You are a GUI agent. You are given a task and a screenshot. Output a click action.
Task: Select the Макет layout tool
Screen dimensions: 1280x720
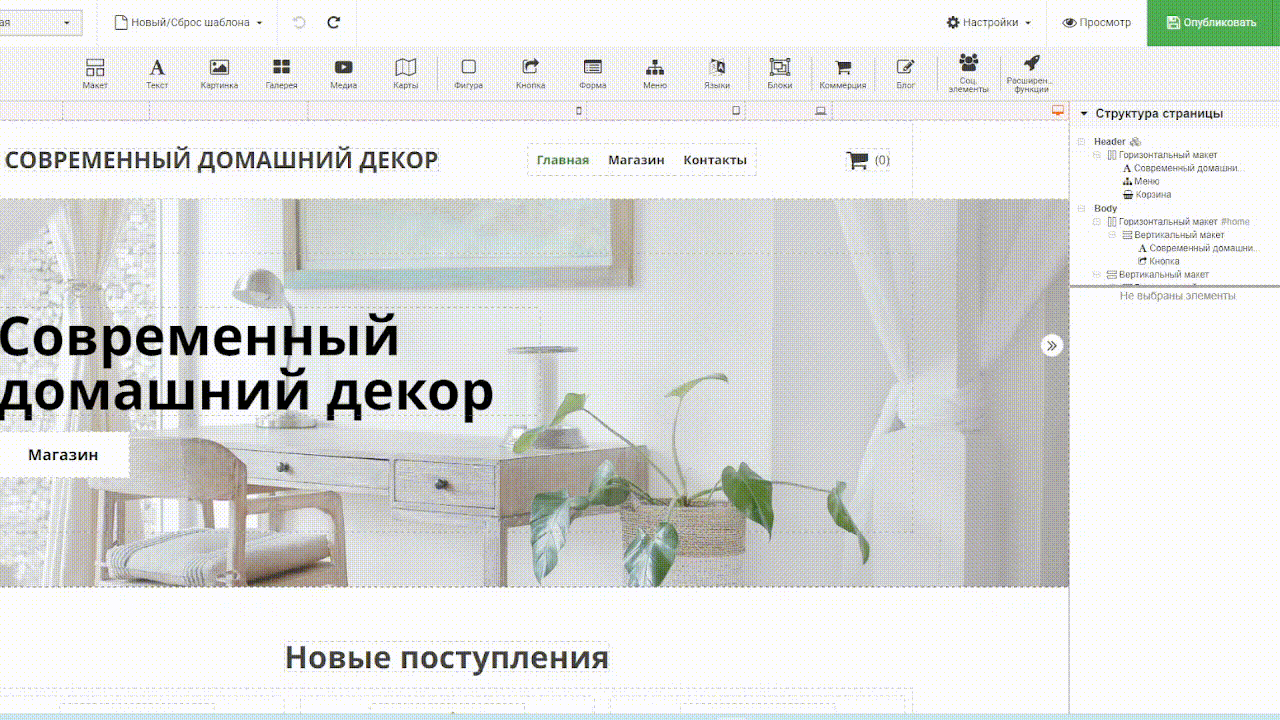pyautogui.click(x=95, y=73)
